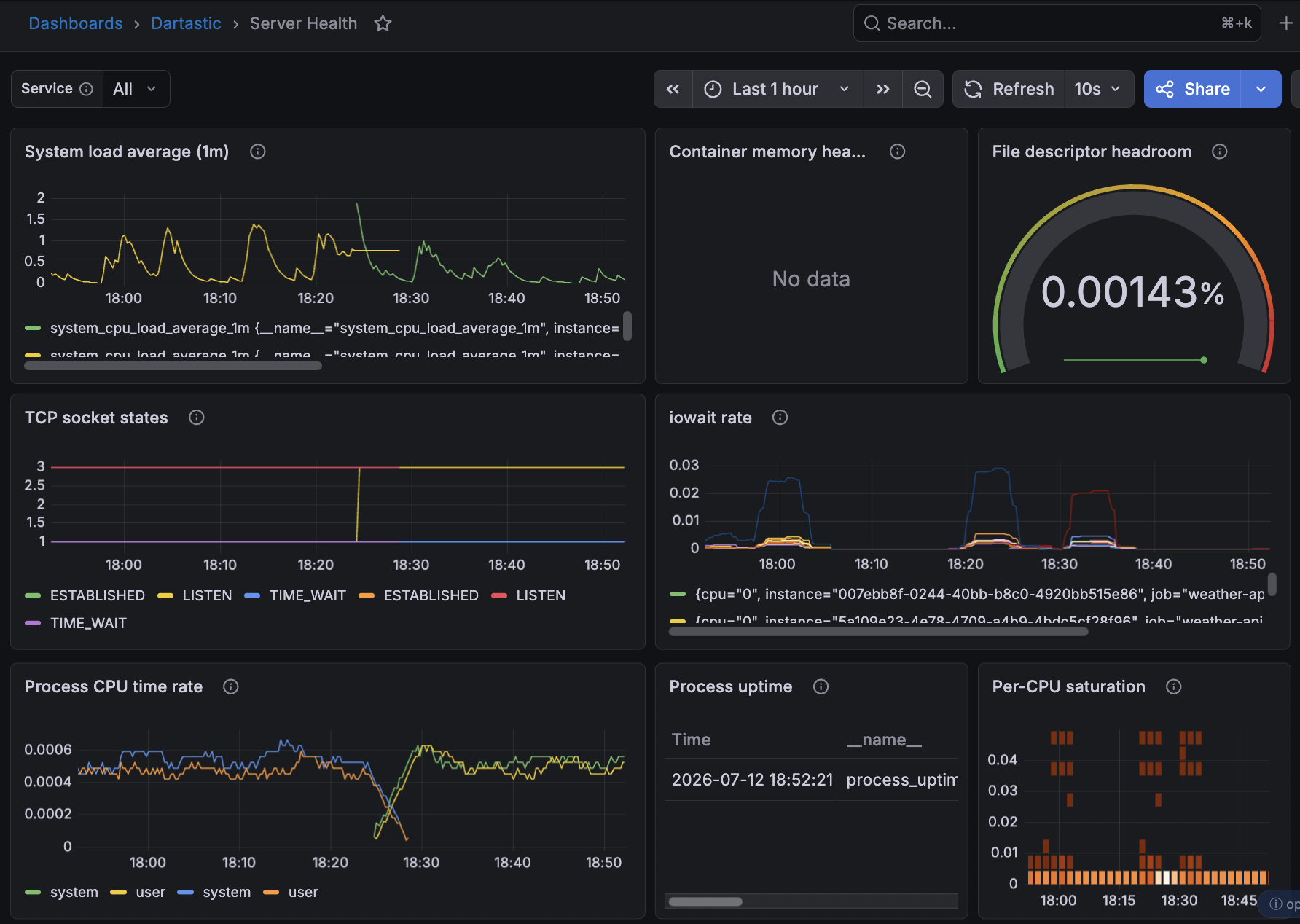The height and width of the screenshot is (924, 1300).
Task: Open Per-CPU saturation panel title
Action: (x=1069, y=686)
